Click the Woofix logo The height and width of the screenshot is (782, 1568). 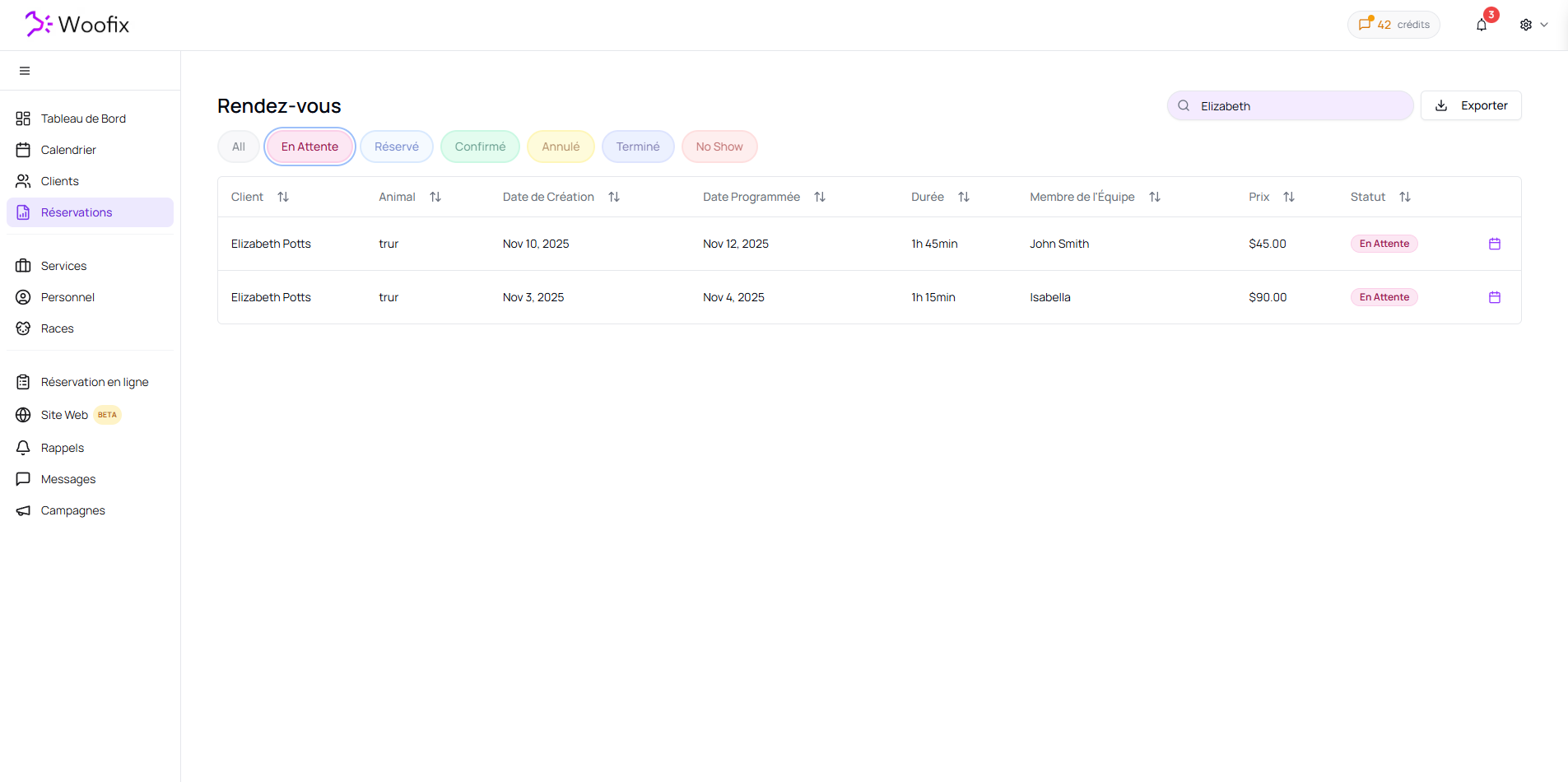click(77, 25)
